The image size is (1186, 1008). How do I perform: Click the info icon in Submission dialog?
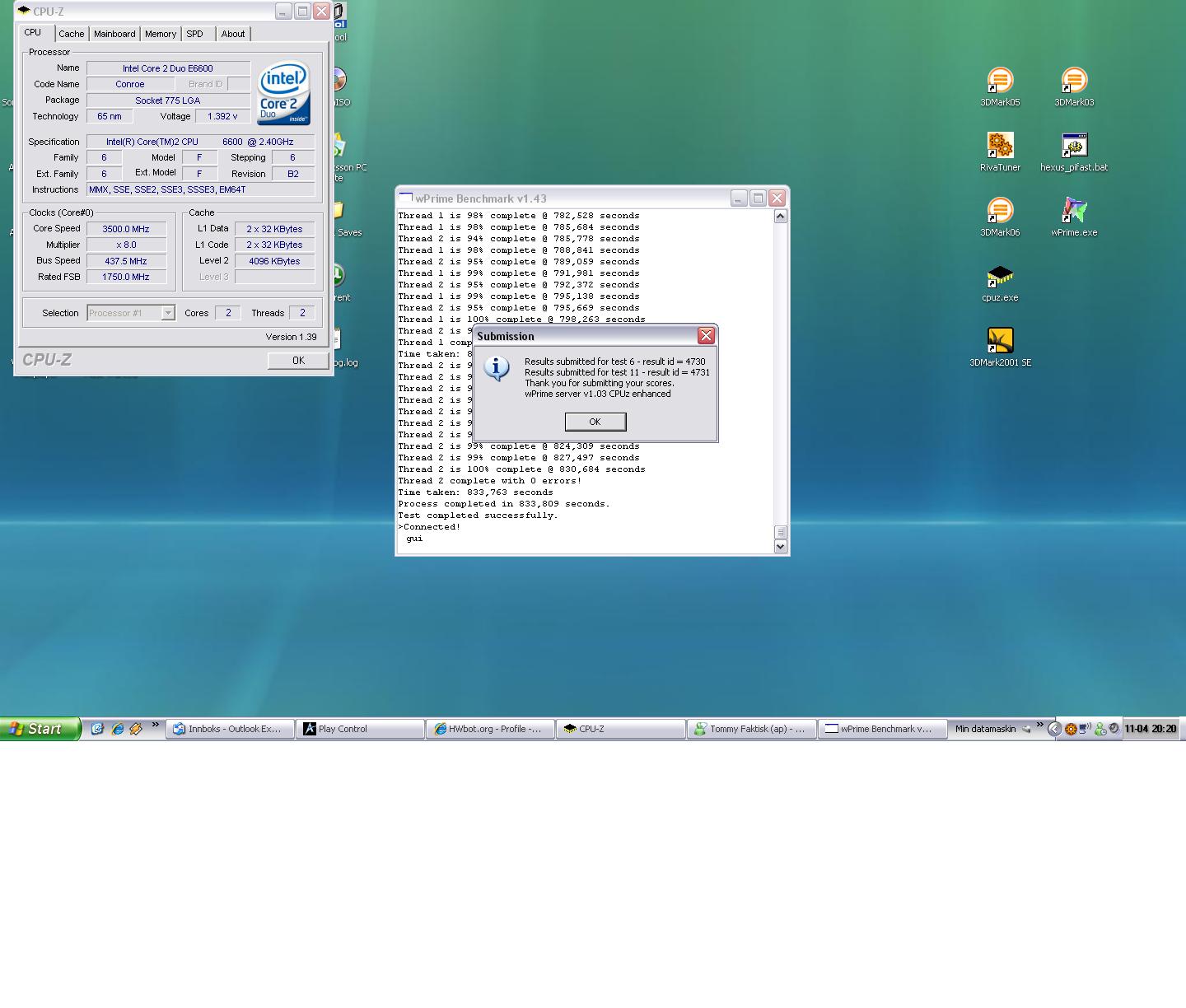tap(496, 368)
